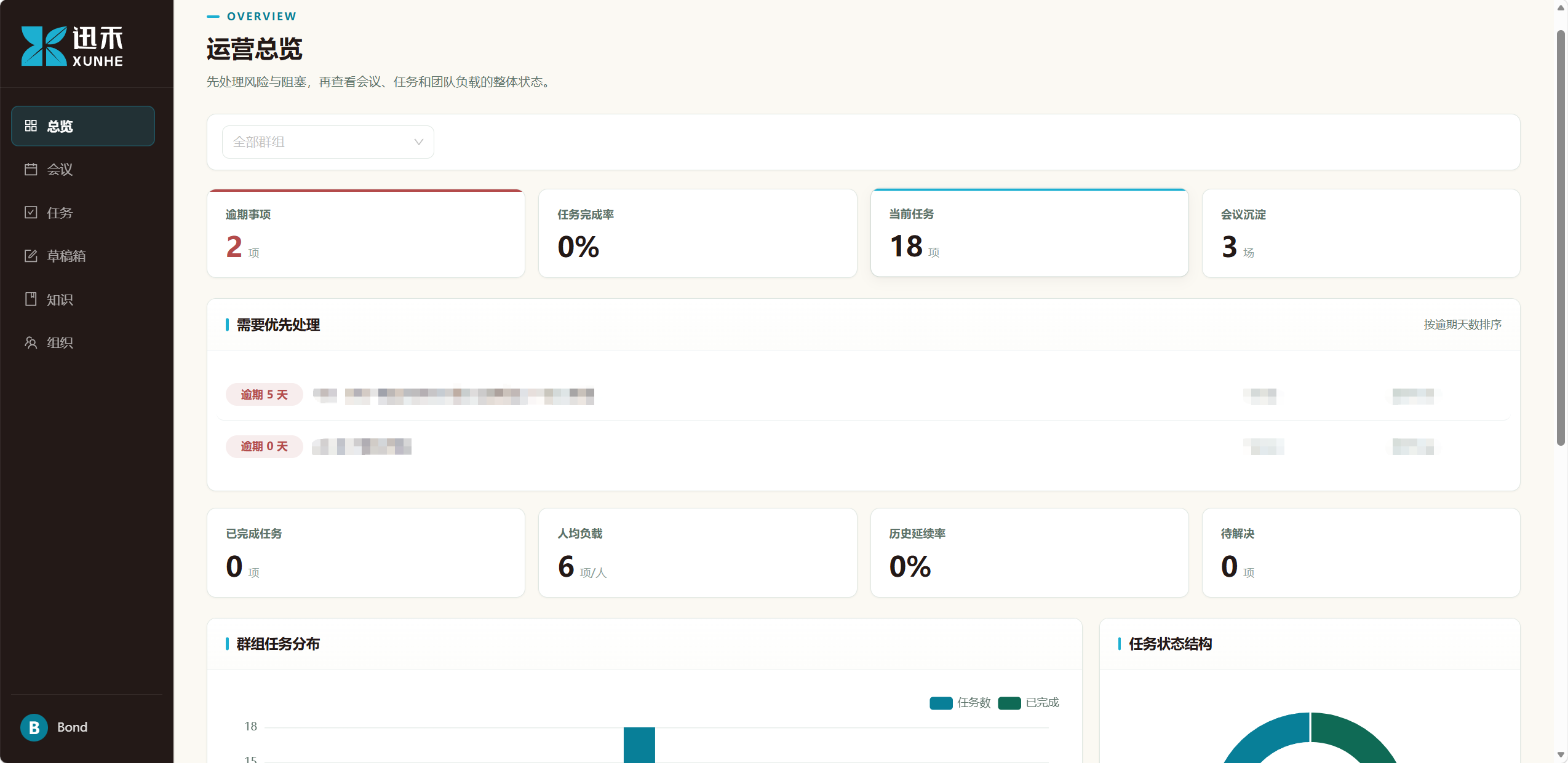Image resolution: width=1568 pixels, height=763 pixels.
Task: Click the checkbox icon beside 任务
Action: click(x=31, y=212)
